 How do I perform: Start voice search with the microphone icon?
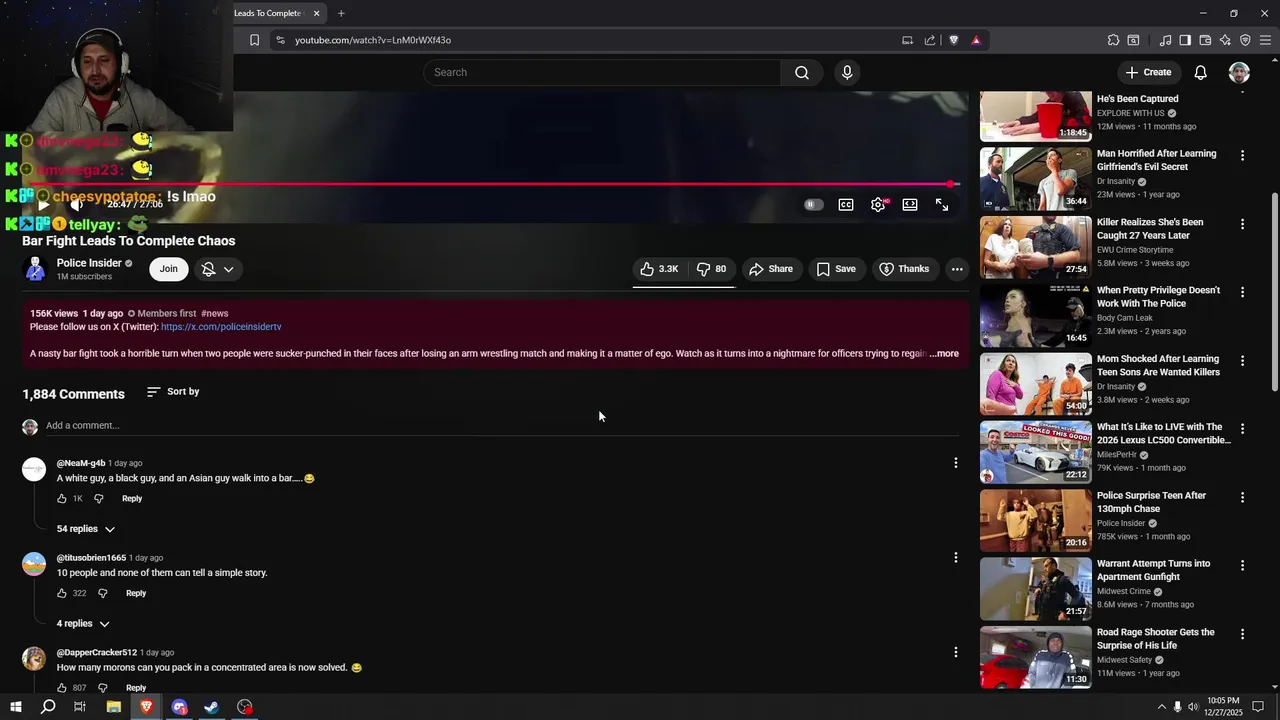pos(847,72)
